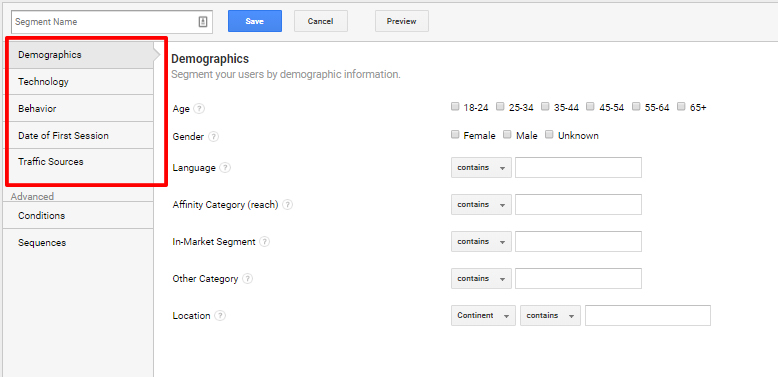This screenshot has width=778, height=377.
Task: Click the blue Save button
Action: point(255,21)
